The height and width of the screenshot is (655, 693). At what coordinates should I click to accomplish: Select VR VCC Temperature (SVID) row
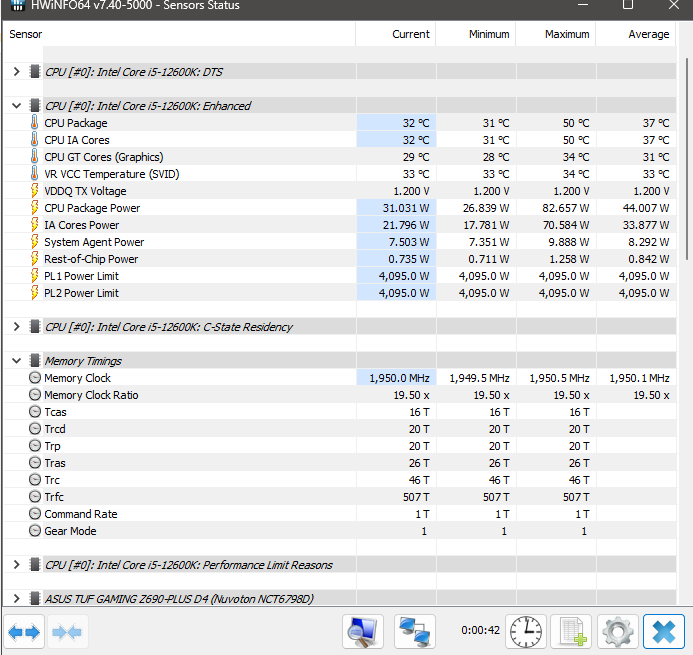pos(340,174)
